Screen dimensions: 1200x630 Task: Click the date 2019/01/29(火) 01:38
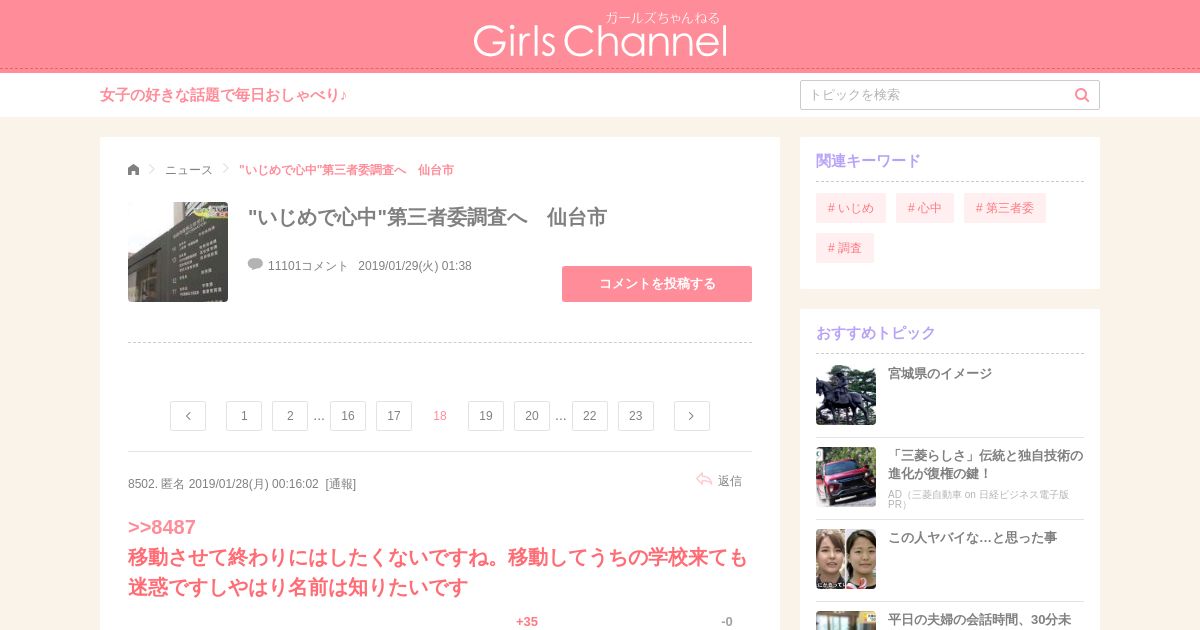[415, 266]
